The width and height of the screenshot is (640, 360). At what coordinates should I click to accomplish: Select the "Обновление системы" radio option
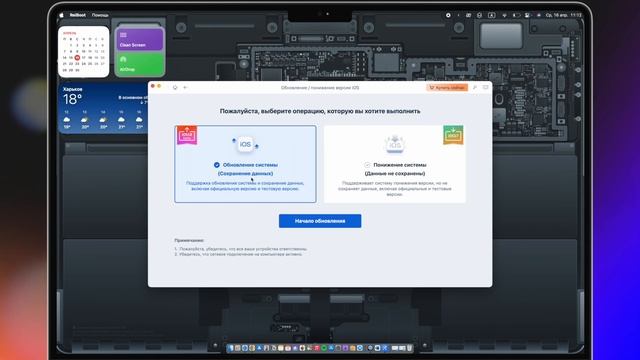pyautogui.click(x=217, y=165)
